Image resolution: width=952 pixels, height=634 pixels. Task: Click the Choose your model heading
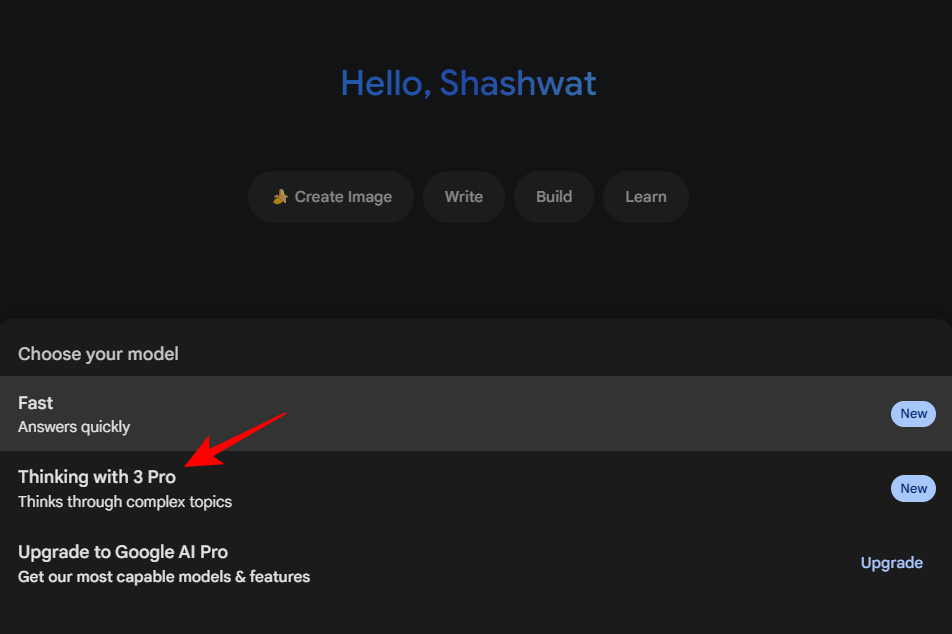(98, 354)
